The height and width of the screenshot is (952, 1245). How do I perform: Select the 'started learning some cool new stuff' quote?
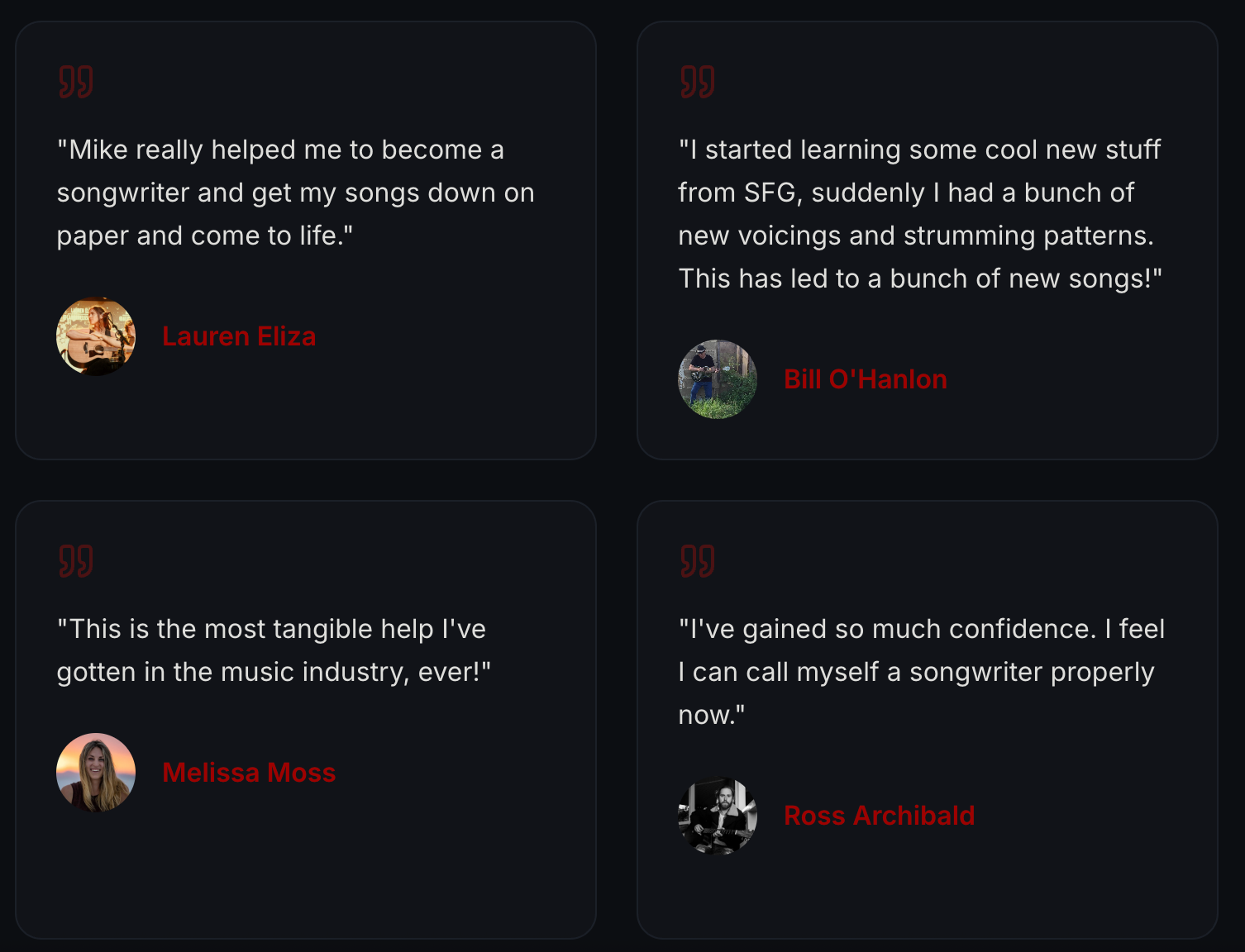pyautogui.click(x=920, y=214)
